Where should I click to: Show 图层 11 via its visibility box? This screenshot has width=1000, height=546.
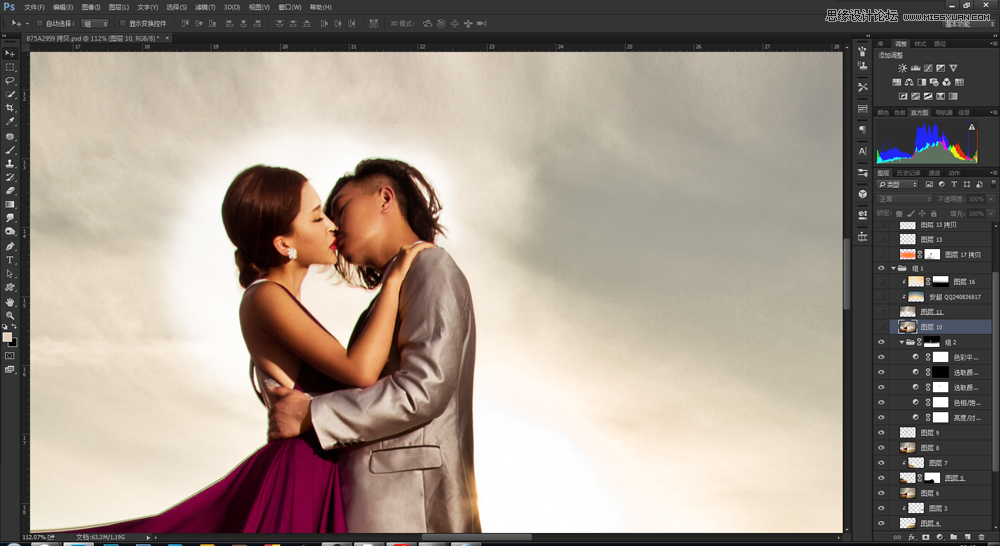pyautogui.click(x=881, y=312)
